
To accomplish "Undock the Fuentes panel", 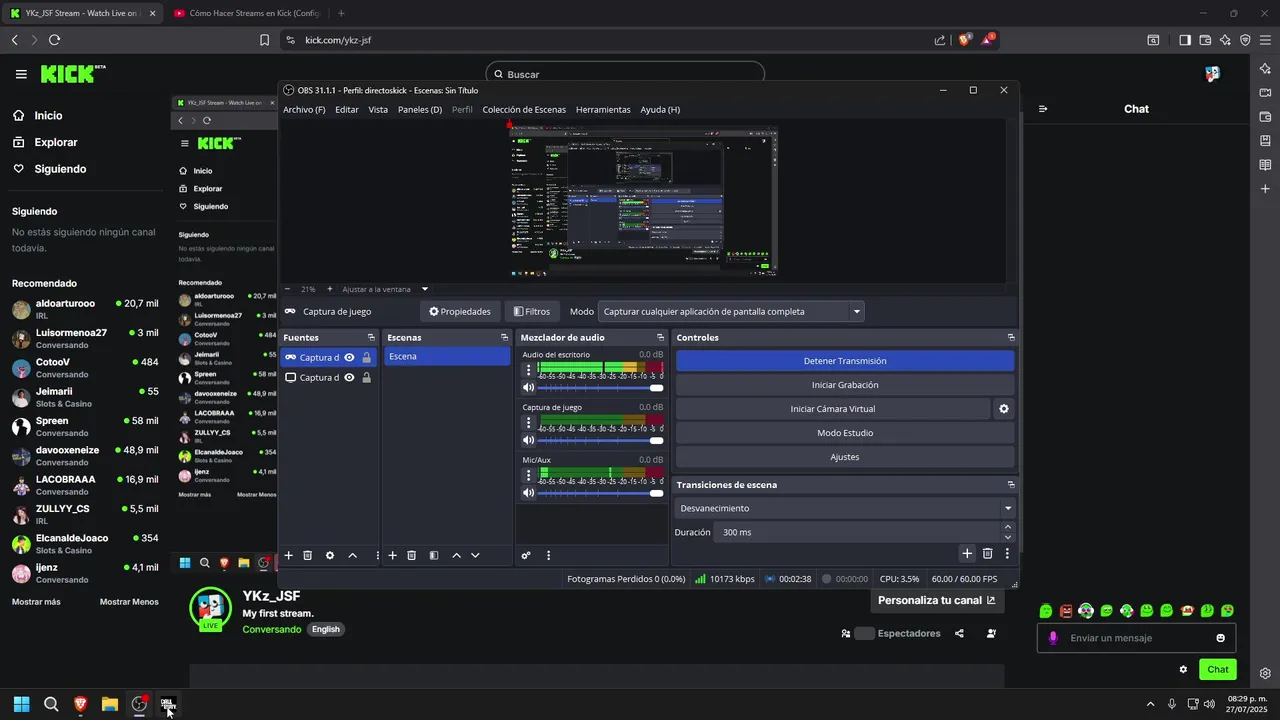I will (x=371, y=338).
